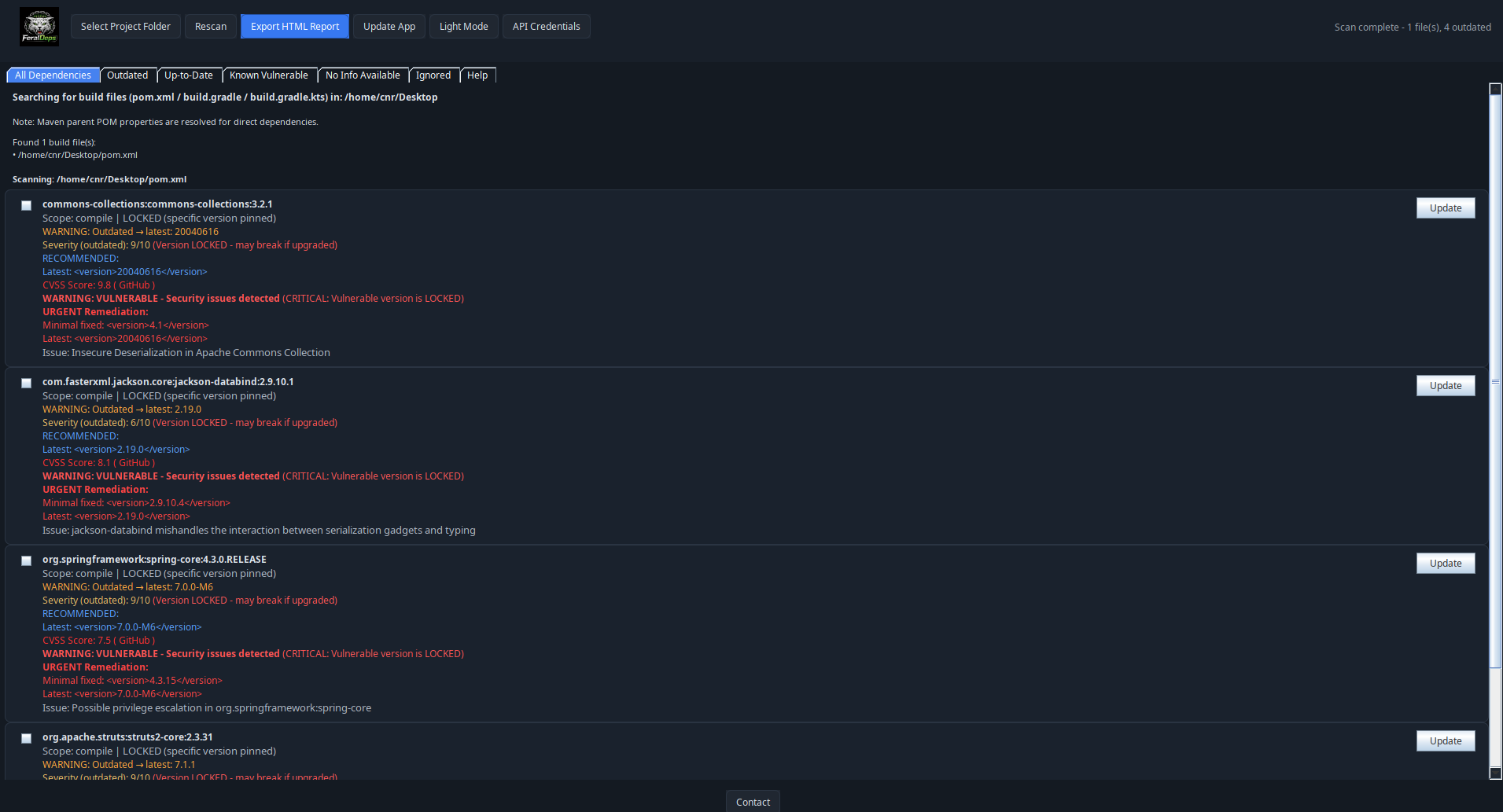Switch to the No Info Available tab
1503x812 pixels.
[363, 75]
